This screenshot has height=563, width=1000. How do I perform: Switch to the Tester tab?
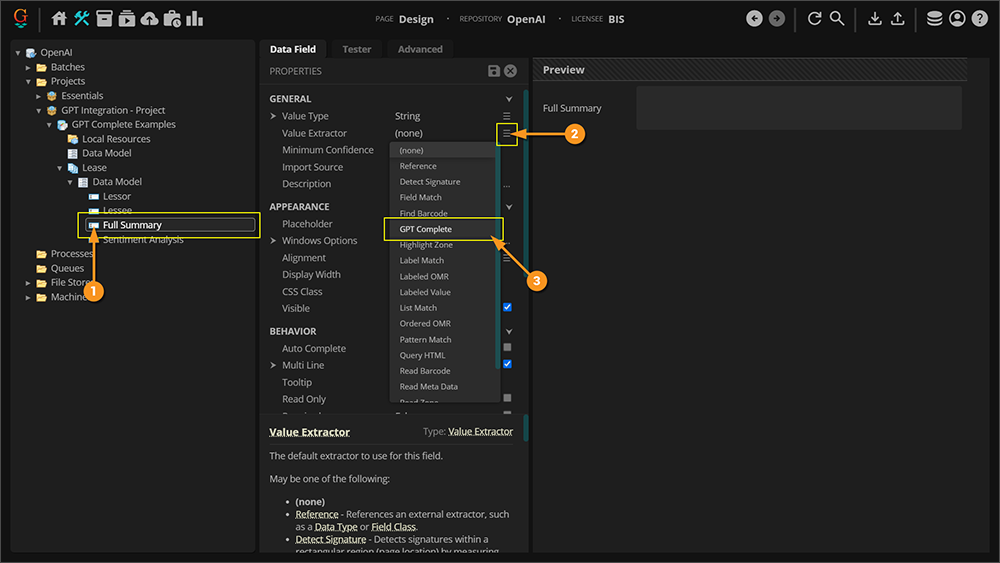356,49
